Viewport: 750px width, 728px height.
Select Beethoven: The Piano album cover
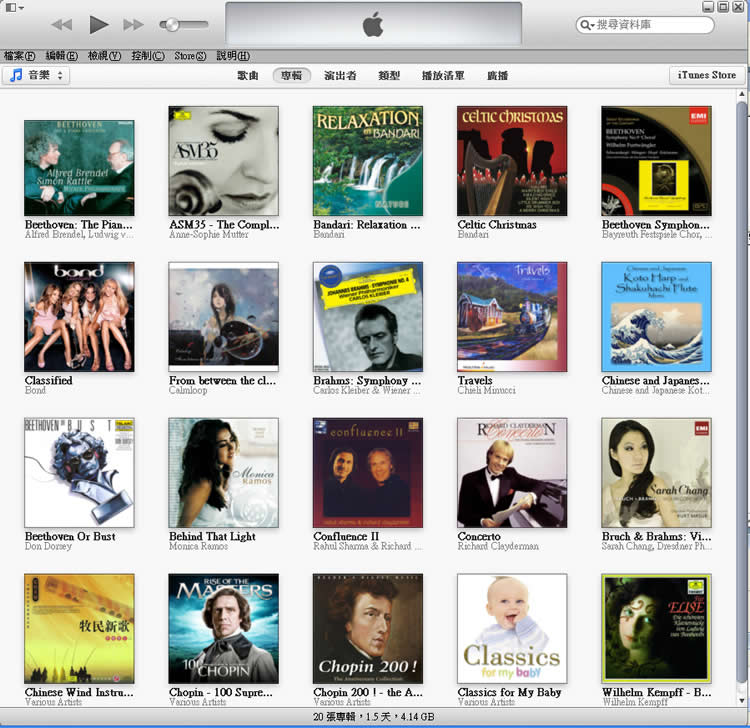79,168
